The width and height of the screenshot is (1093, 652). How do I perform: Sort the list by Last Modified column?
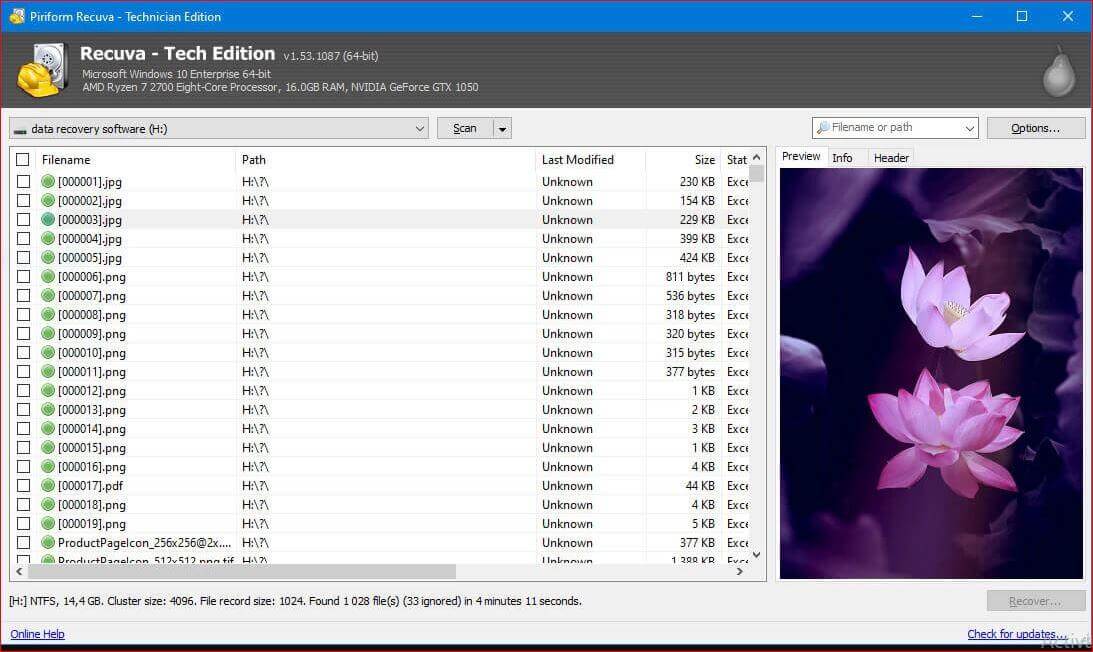click(x=578, y=160)
